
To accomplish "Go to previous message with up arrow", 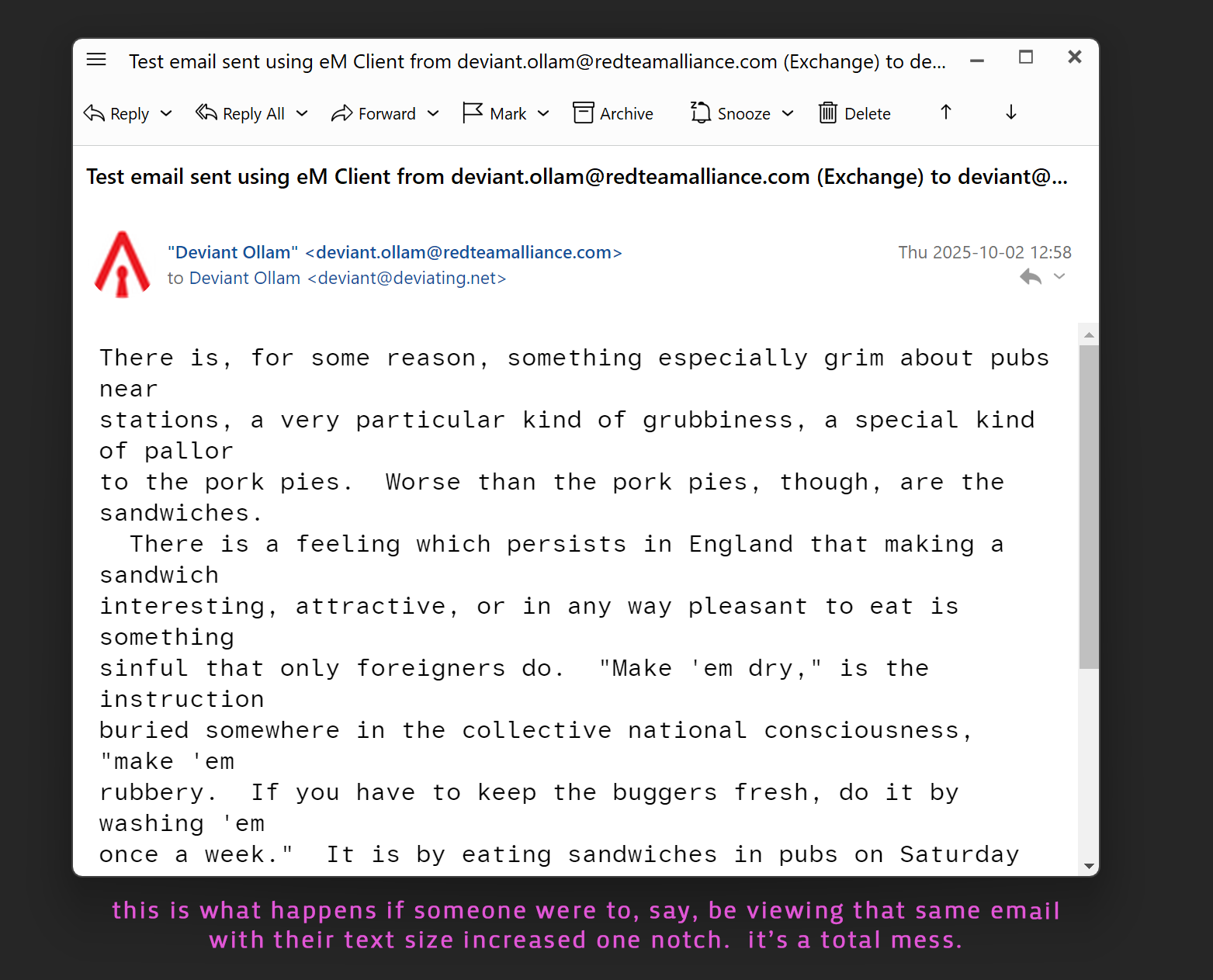I will (x=945, y=113).
